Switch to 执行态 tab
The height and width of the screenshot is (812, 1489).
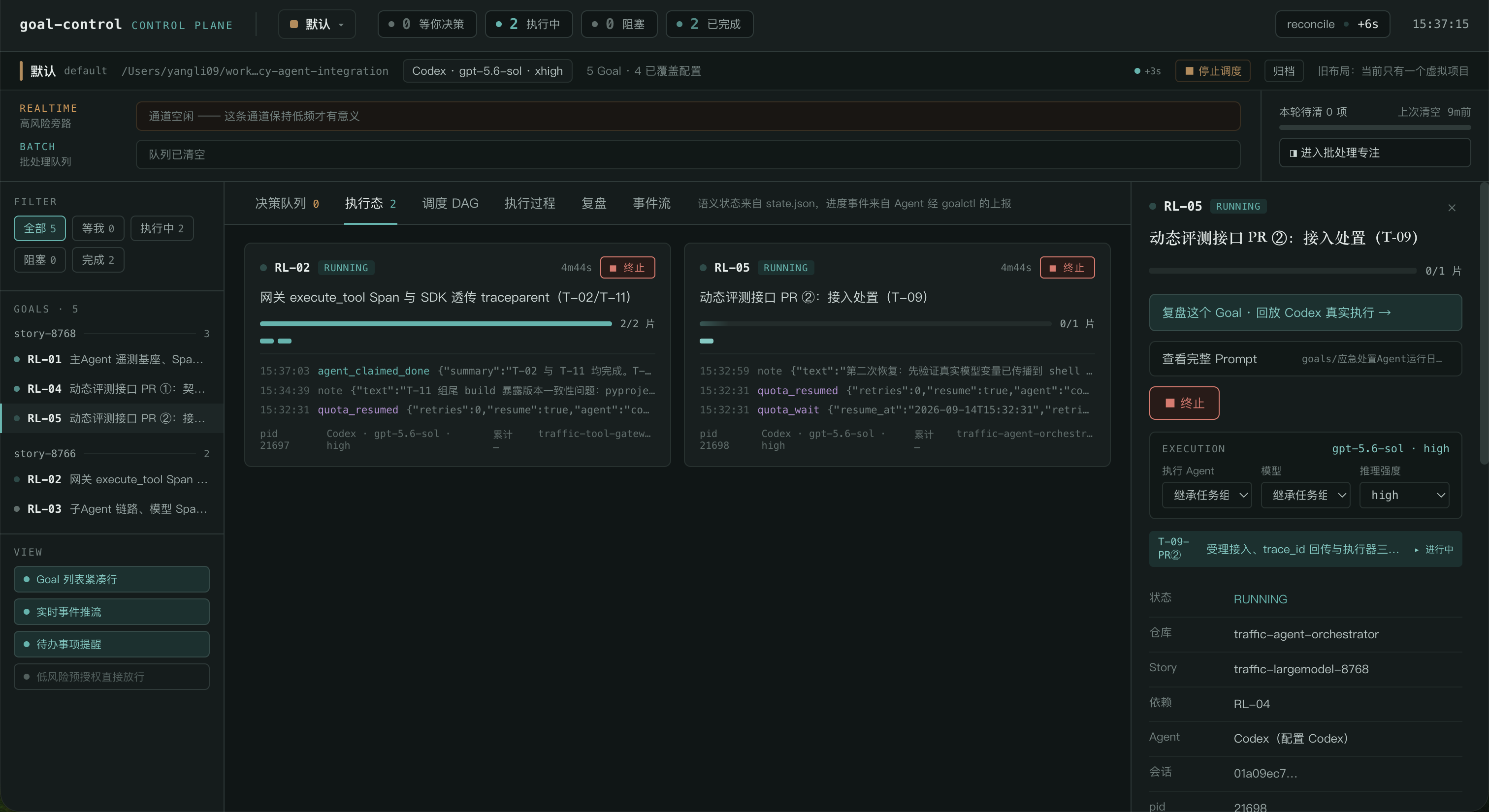(x=370, y=203)
